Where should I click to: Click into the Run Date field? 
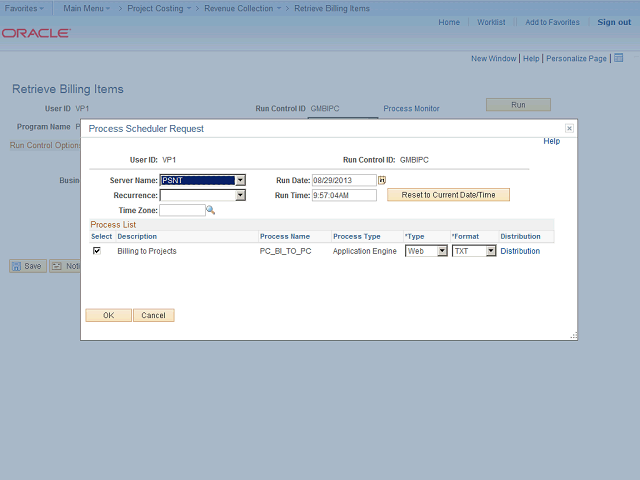(x=344, y=180)
